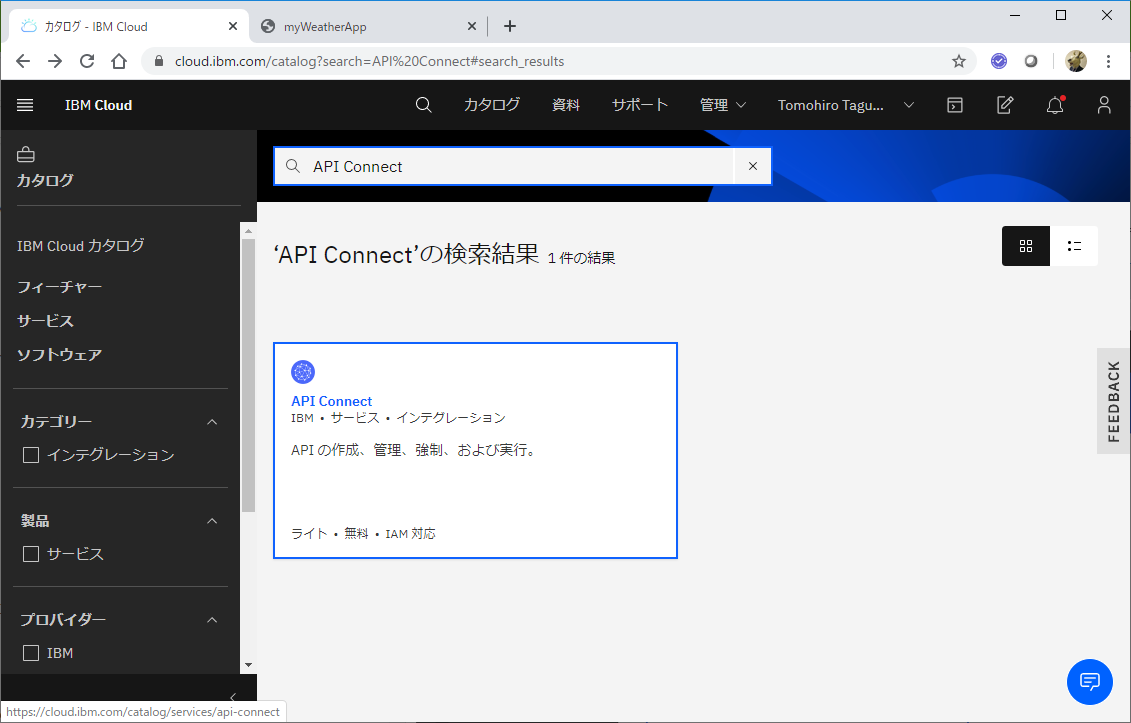
Task: Select サービス in the sidebar navigation
Action: point(45,321)
